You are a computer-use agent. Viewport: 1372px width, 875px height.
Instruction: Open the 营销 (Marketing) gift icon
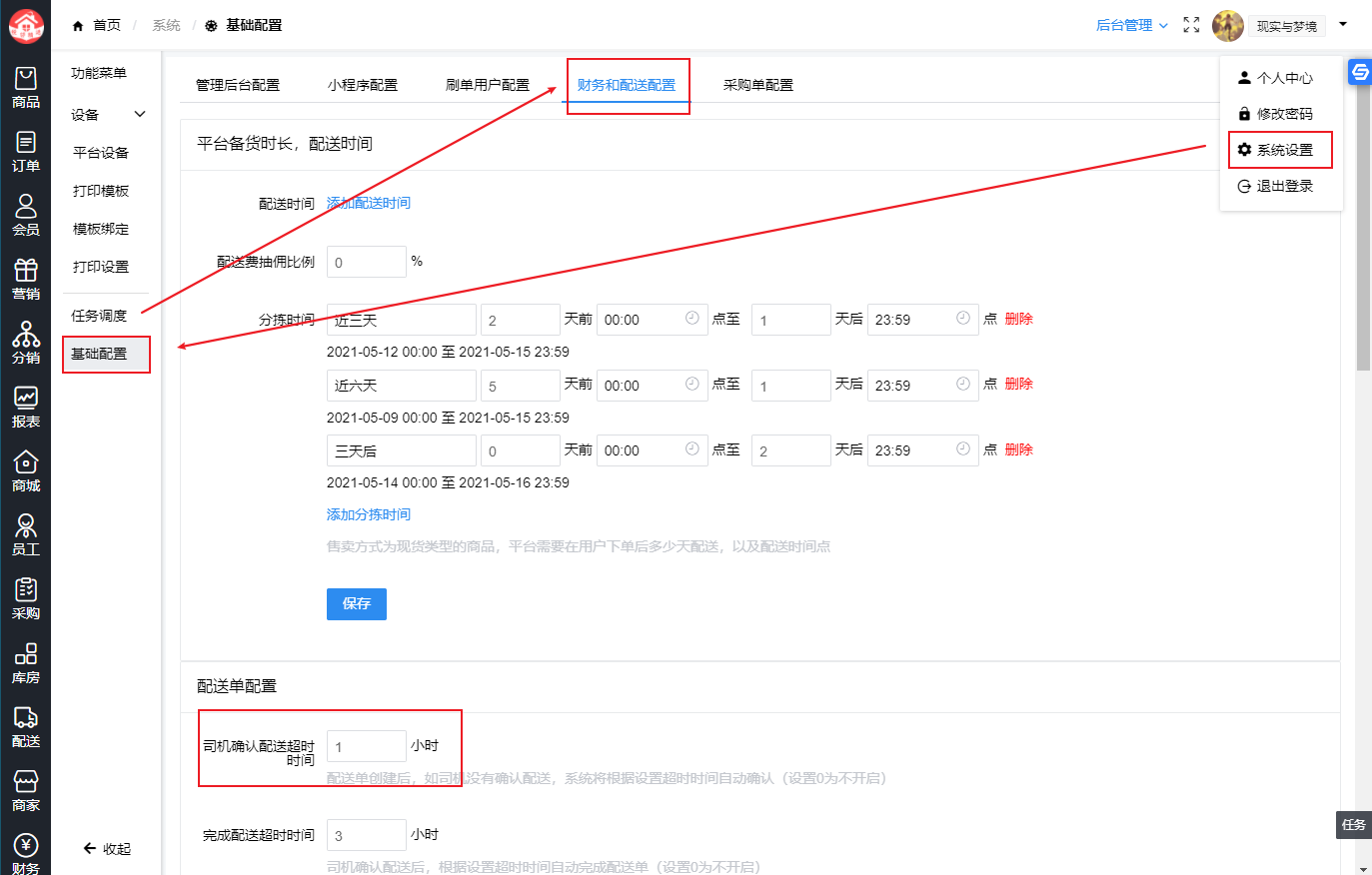coord(26,279)
